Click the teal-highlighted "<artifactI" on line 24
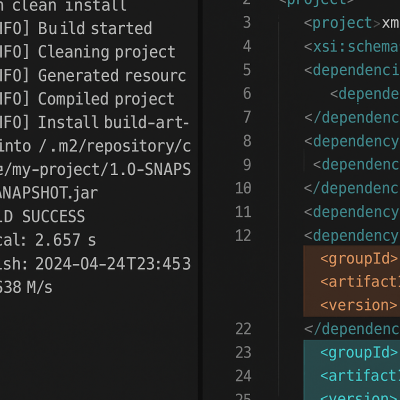The image size is (400, 400). click(x=360, y=376)
